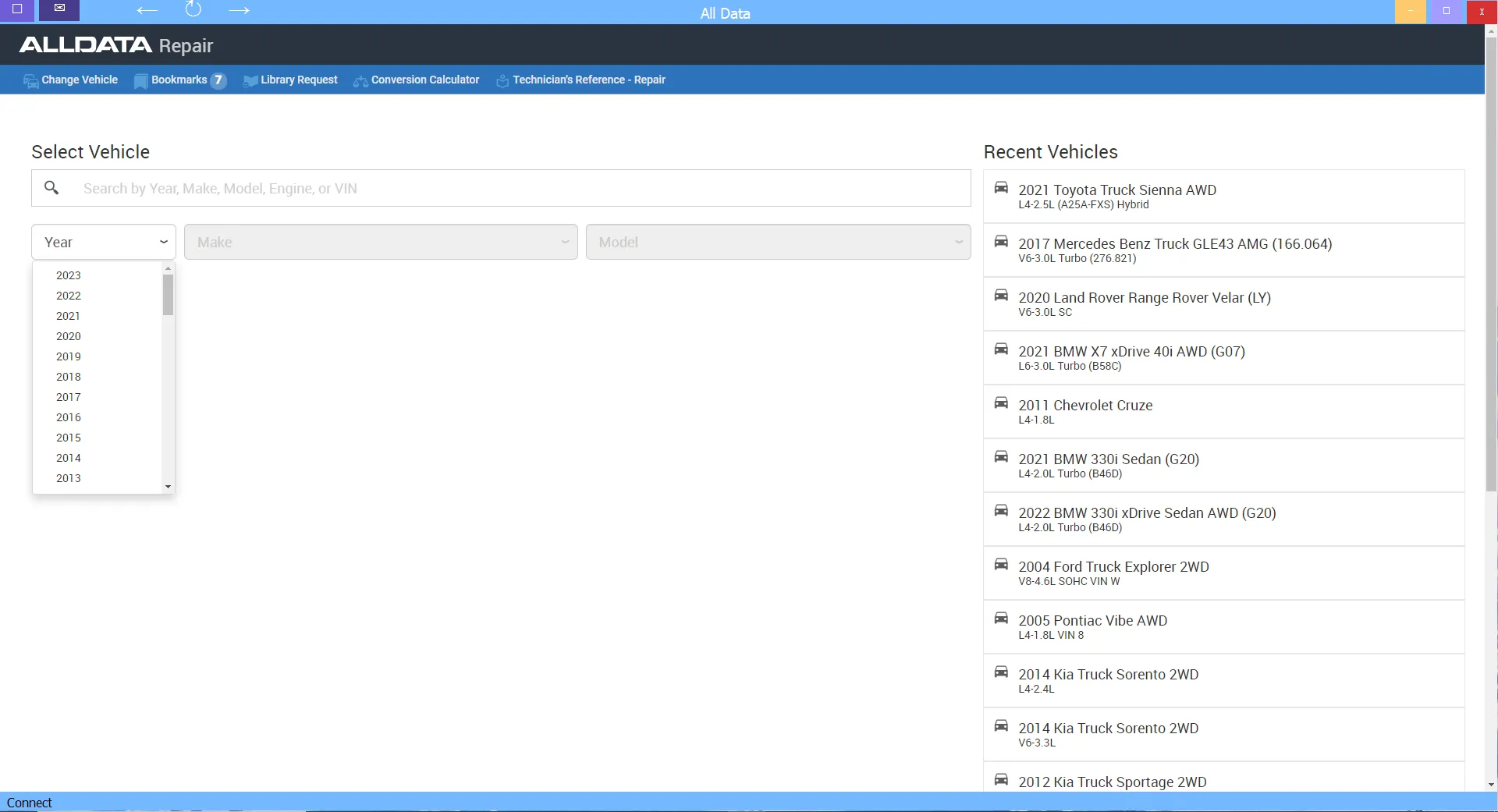
Task: Open Library Request
Action: pyautogui.click(x=290, y=80)
